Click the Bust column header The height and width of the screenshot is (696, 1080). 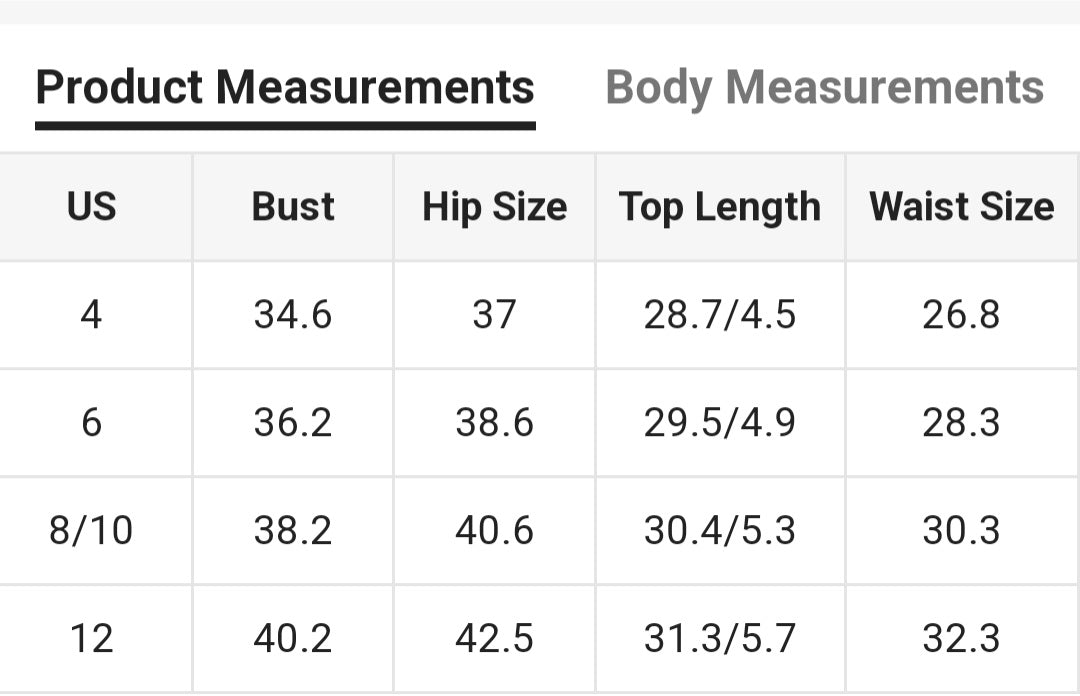[293, 207]
